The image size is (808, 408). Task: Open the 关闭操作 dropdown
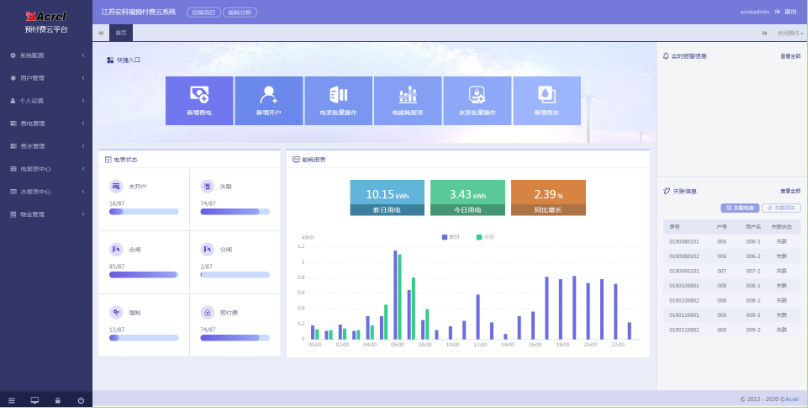[x=788, y=33]
